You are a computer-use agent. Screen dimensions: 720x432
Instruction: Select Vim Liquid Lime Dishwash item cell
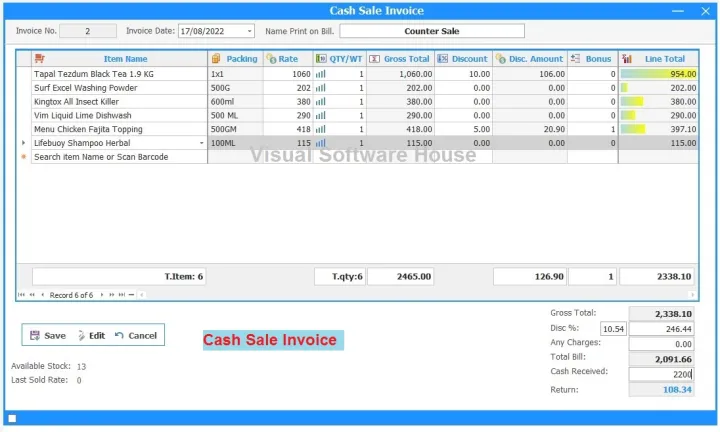click(119, 115)
